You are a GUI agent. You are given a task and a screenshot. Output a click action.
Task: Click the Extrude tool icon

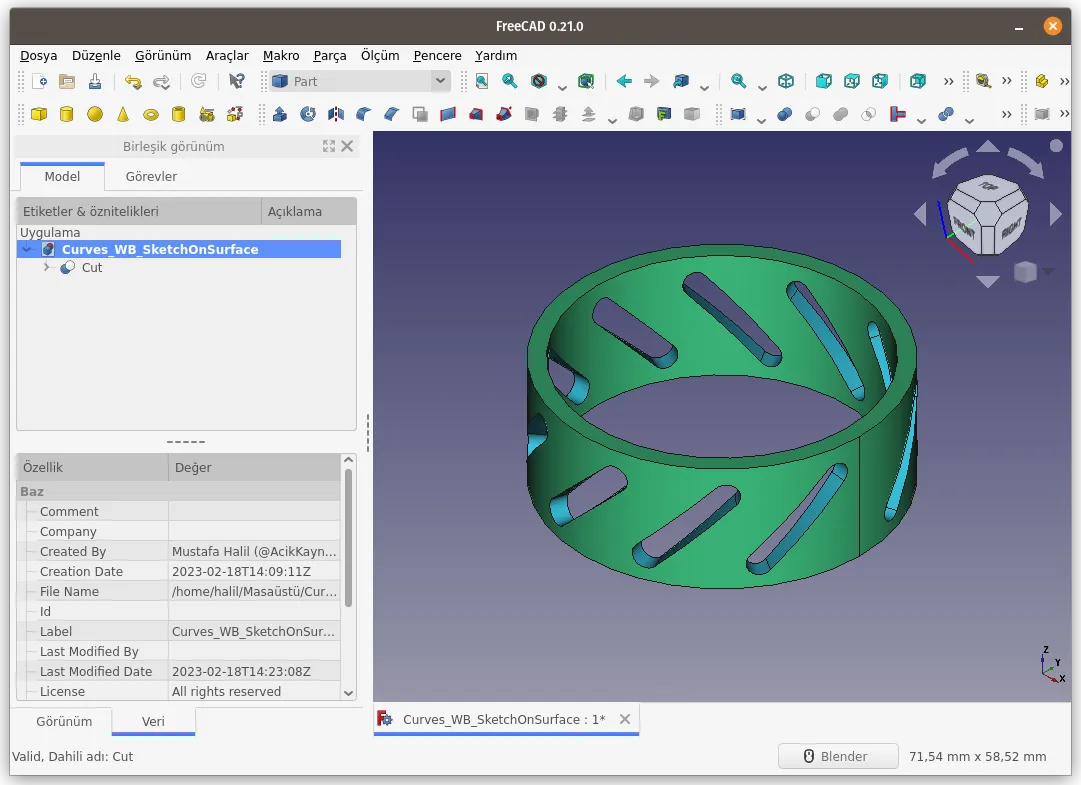(280, 114)
